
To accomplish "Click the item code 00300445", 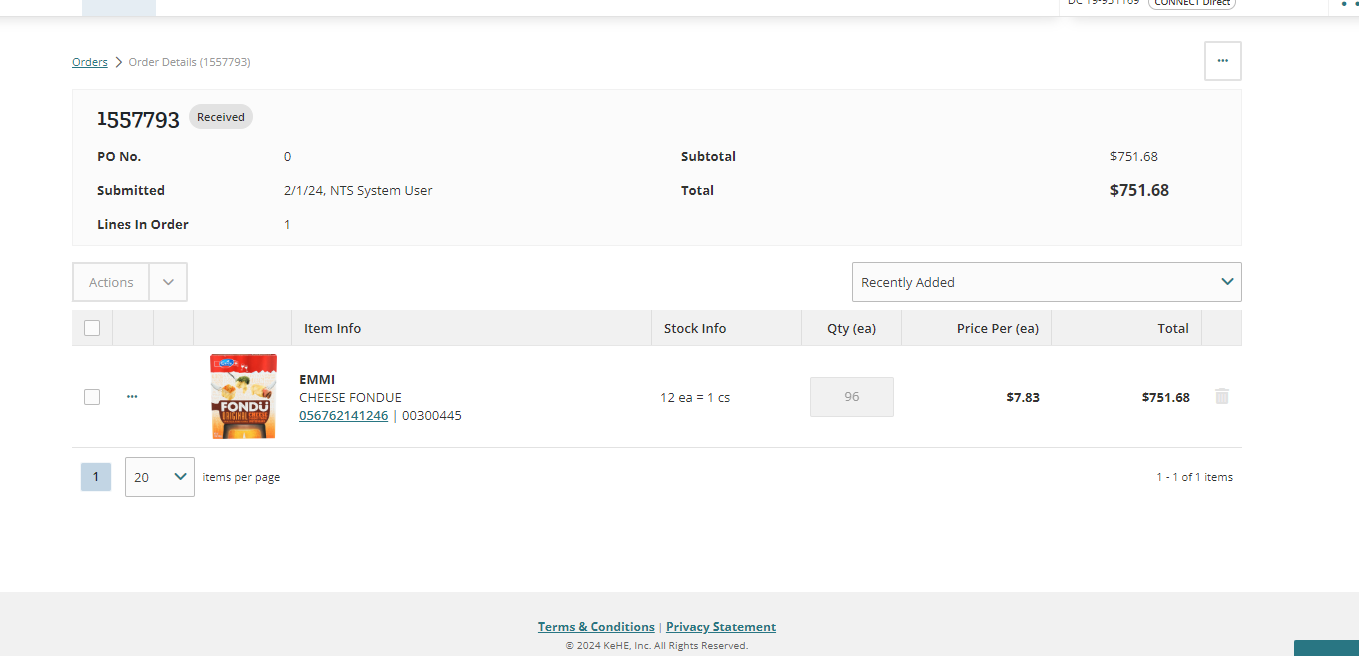I will pos(432,416).
